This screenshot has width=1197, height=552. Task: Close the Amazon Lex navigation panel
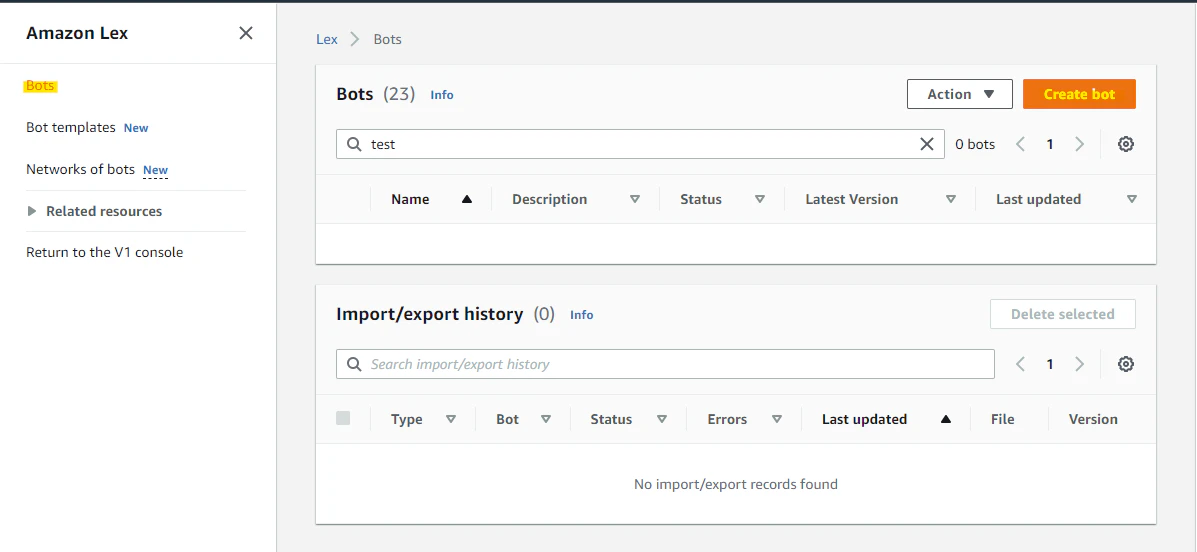246,33
